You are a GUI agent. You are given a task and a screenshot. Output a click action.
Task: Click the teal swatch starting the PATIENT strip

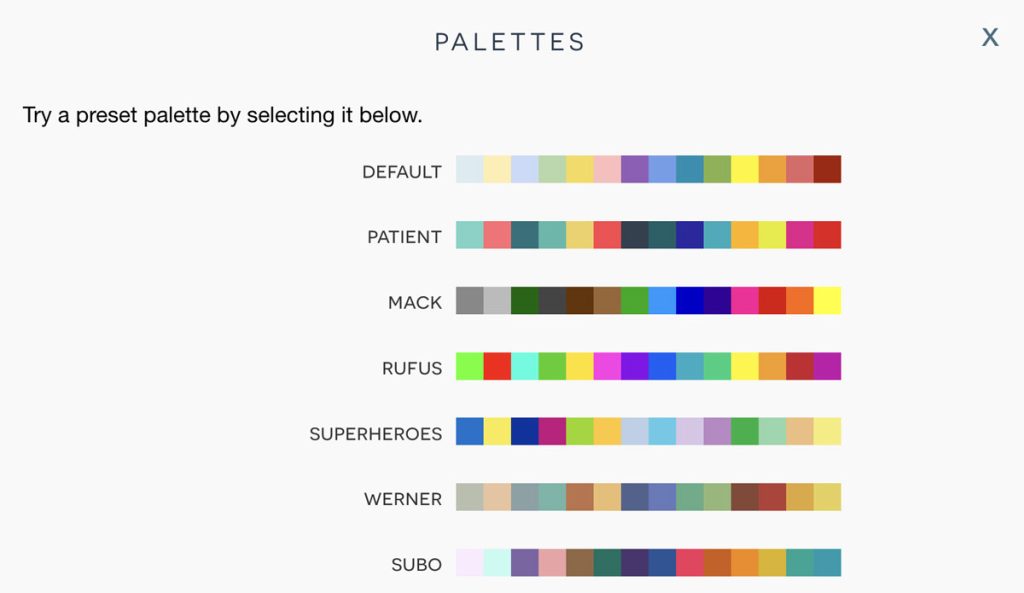pyautogui.click(x=469, y=236)
